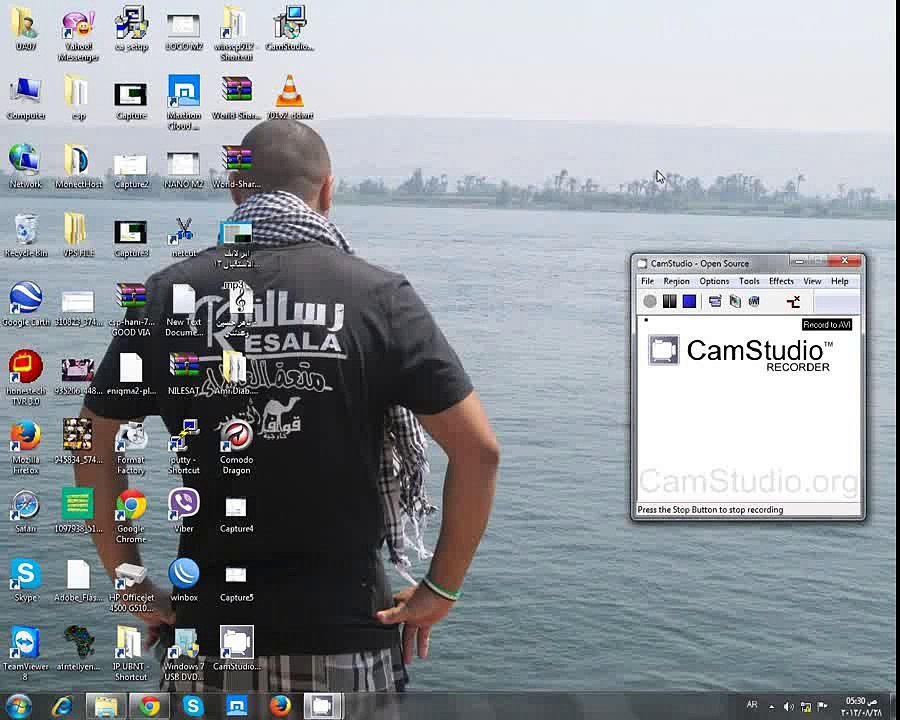Open Firefox from the taskbar
Screen dimensions: 900x720
tap(280, 706)
